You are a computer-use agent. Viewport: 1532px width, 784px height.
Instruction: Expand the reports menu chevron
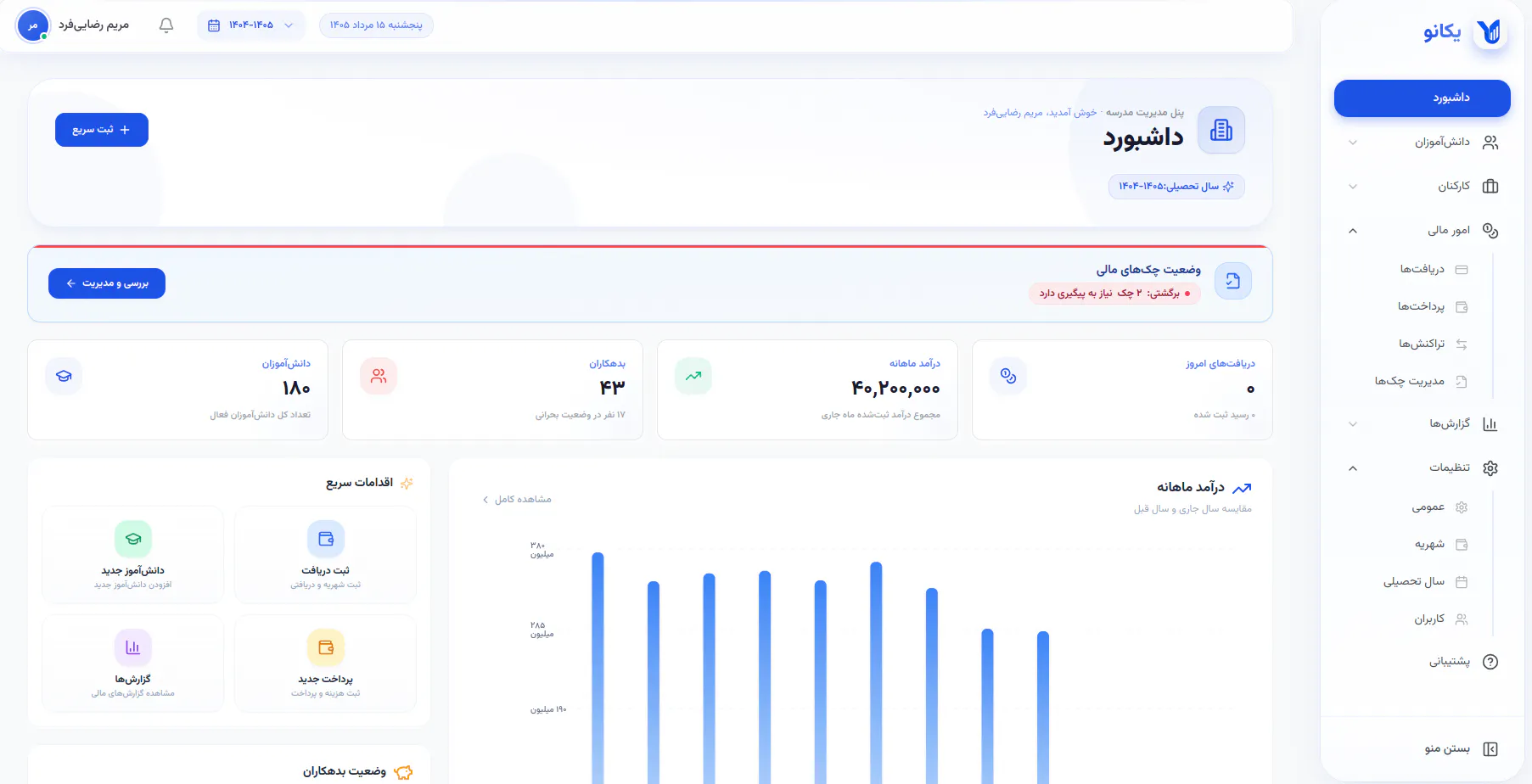(1353, 424)
